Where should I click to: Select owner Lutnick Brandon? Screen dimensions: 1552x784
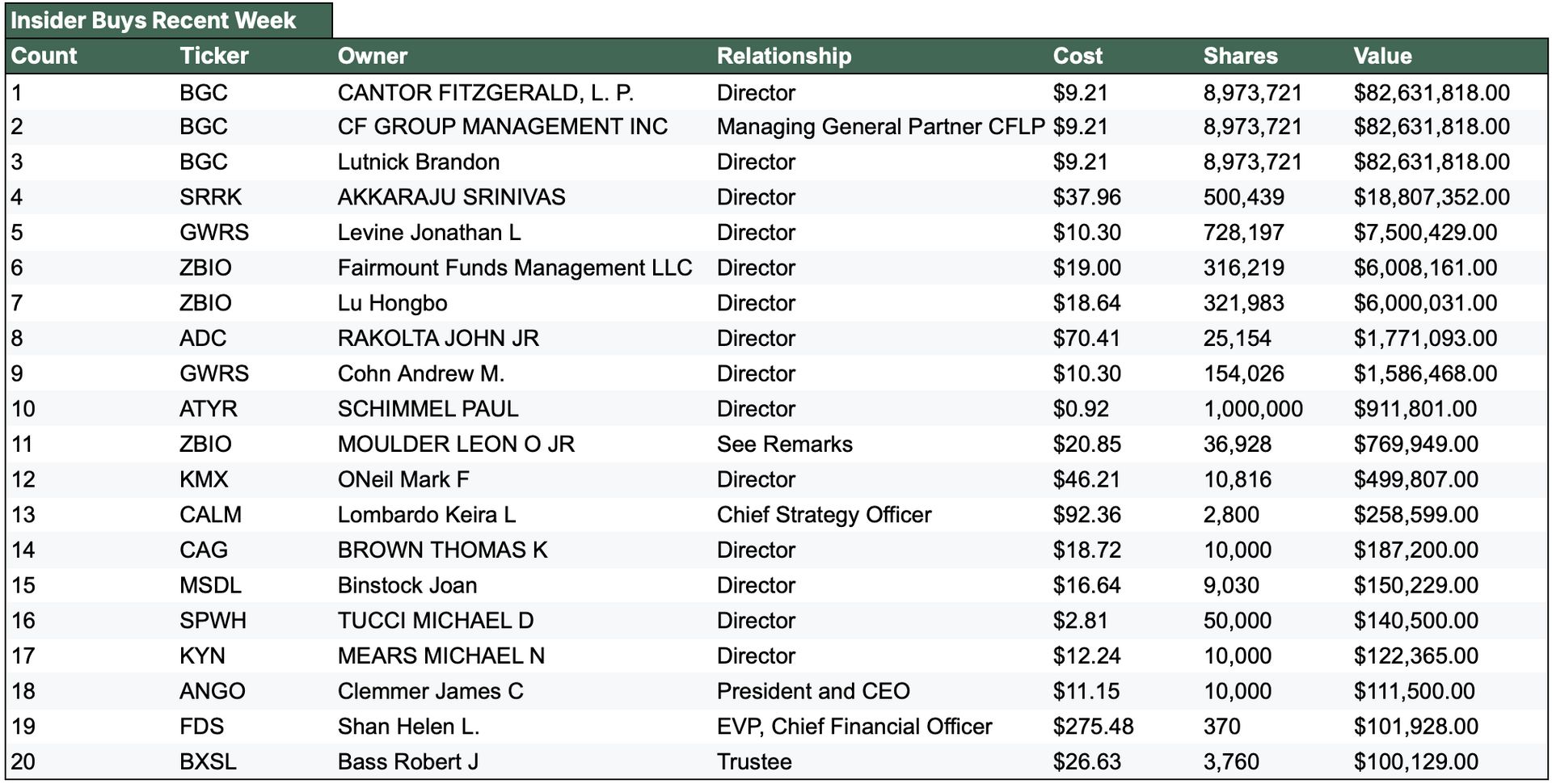coord(418,162)
